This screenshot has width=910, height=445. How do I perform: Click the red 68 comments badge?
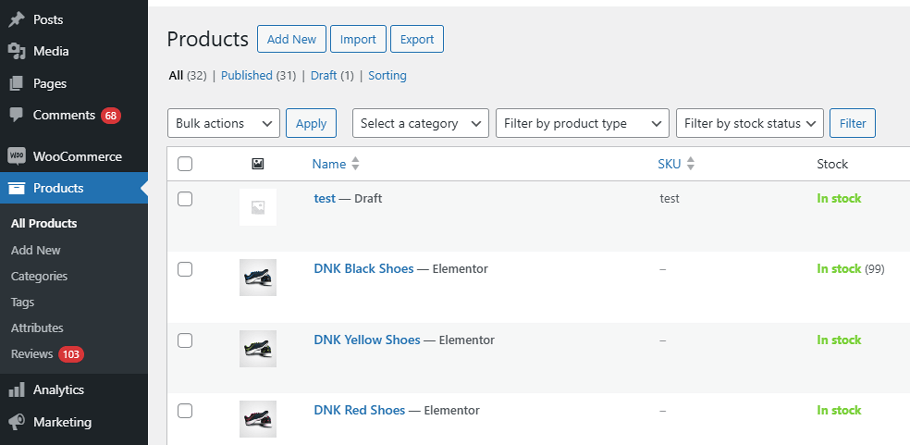click(x=111, y=115)
